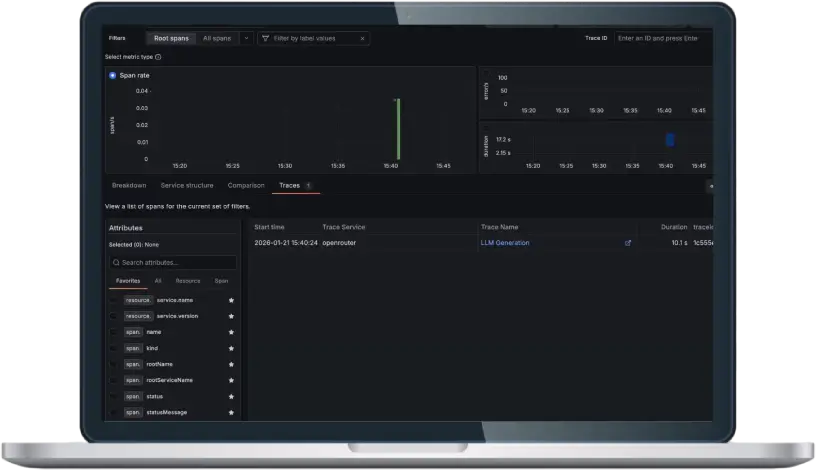Unfavorite the service.version attribute star
Viewport: 816px width, 470px height.
[x=231, y=316]
